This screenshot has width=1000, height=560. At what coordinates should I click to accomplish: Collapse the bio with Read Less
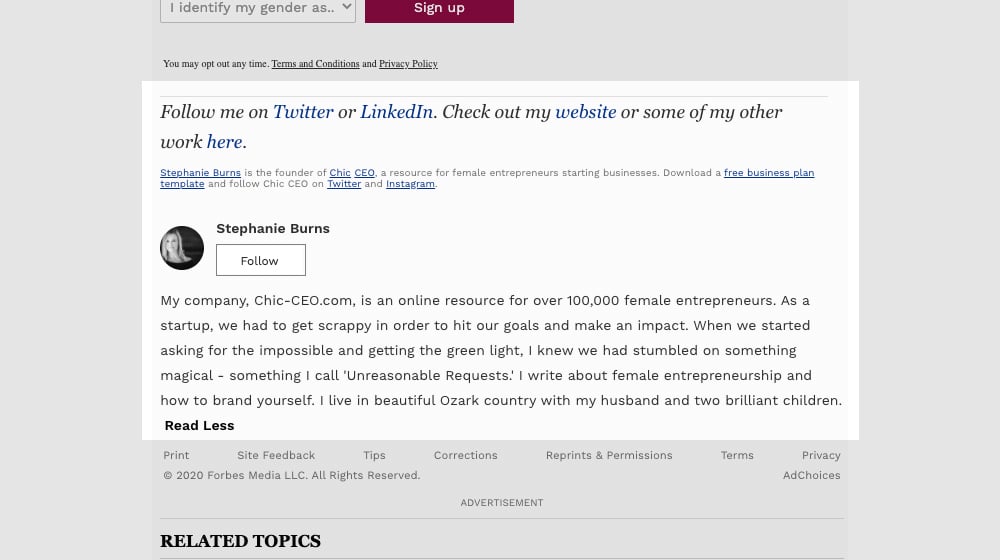click(199, 425)
